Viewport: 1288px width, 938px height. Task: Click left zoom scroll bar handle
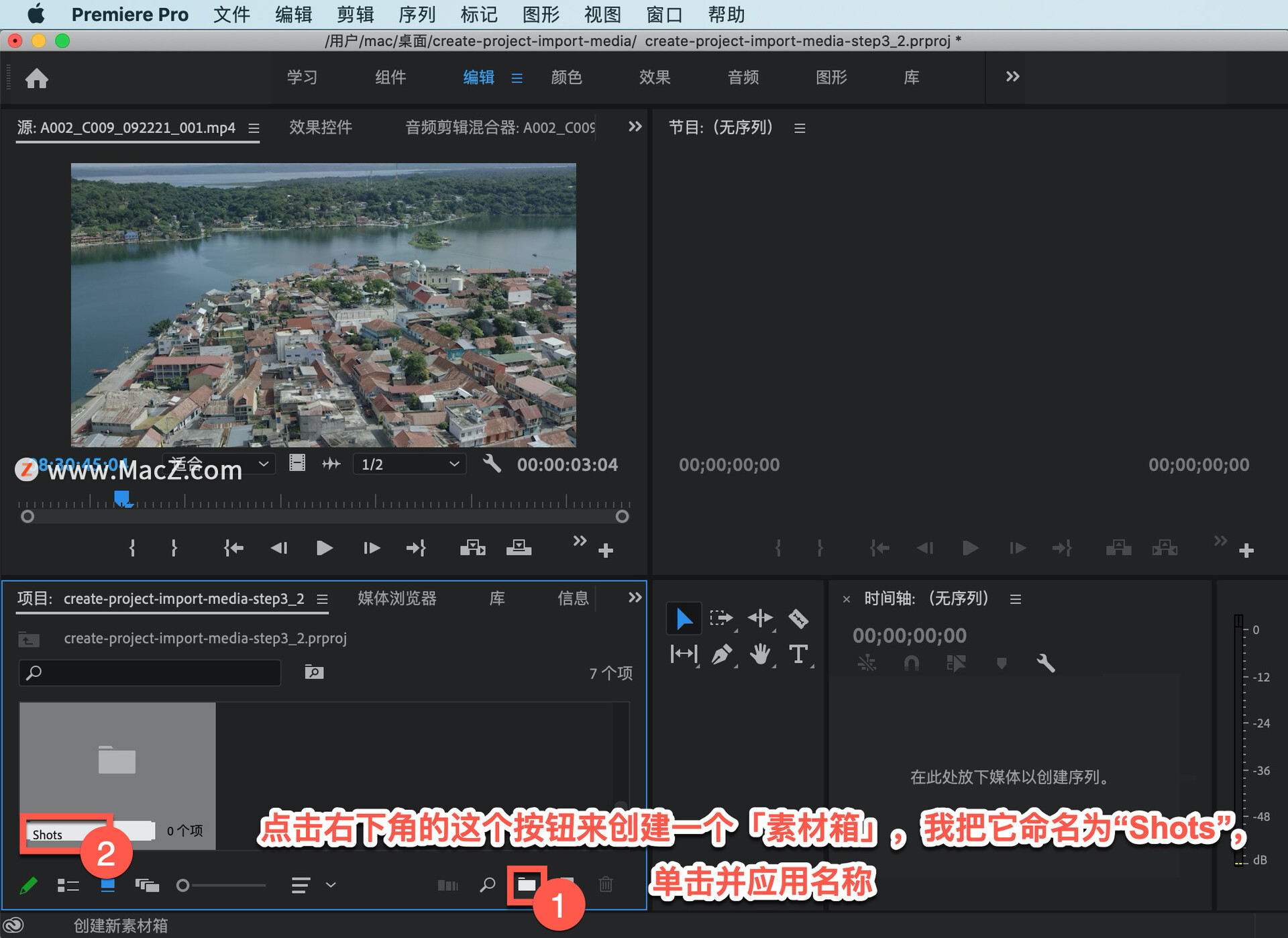[28, 517]
